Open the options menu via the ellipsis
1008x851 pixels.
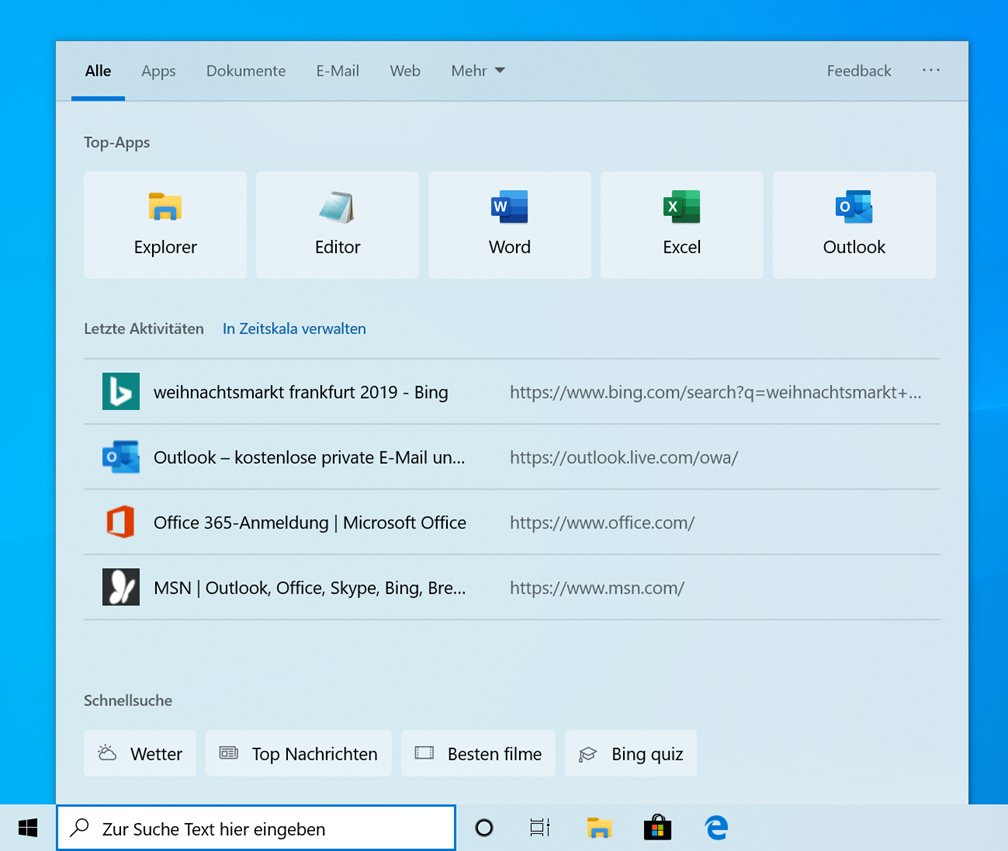coord(931,71)
